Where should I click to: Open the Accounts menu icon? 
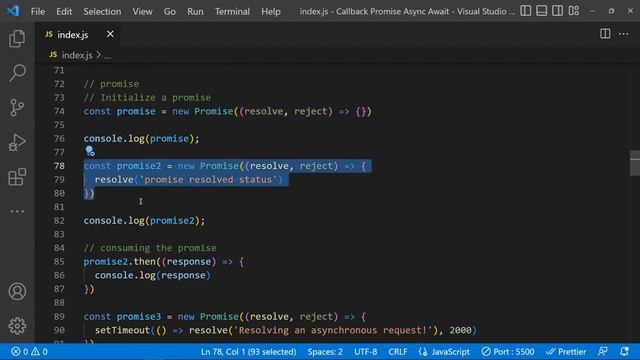pos(17,291)
